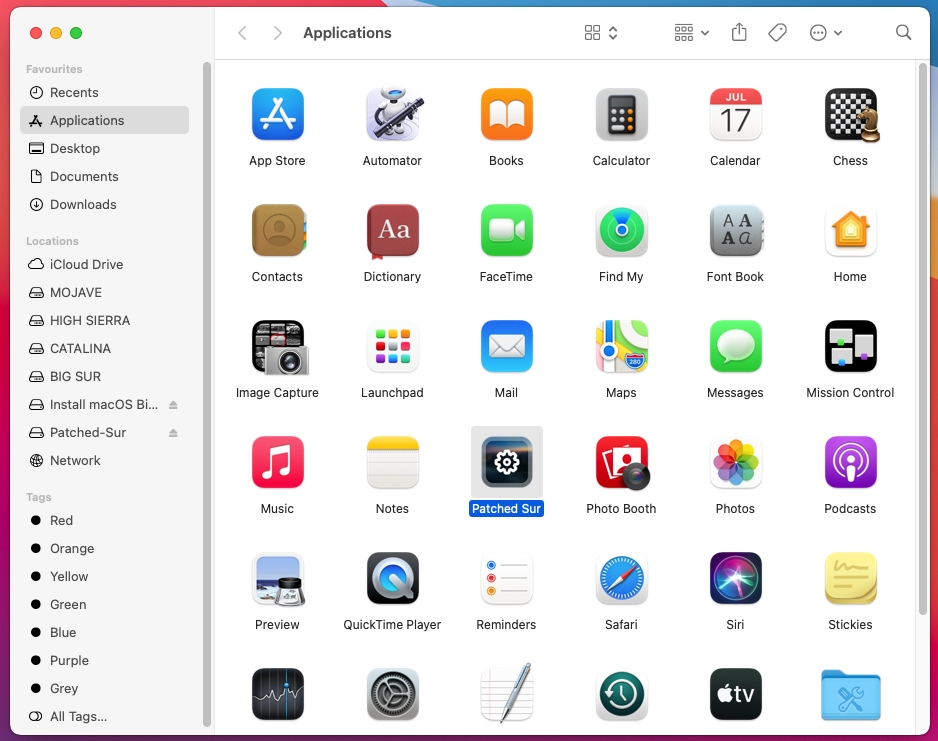Select the Launchpad app icon
Viewport: 938px width, 741px height.
392,346
